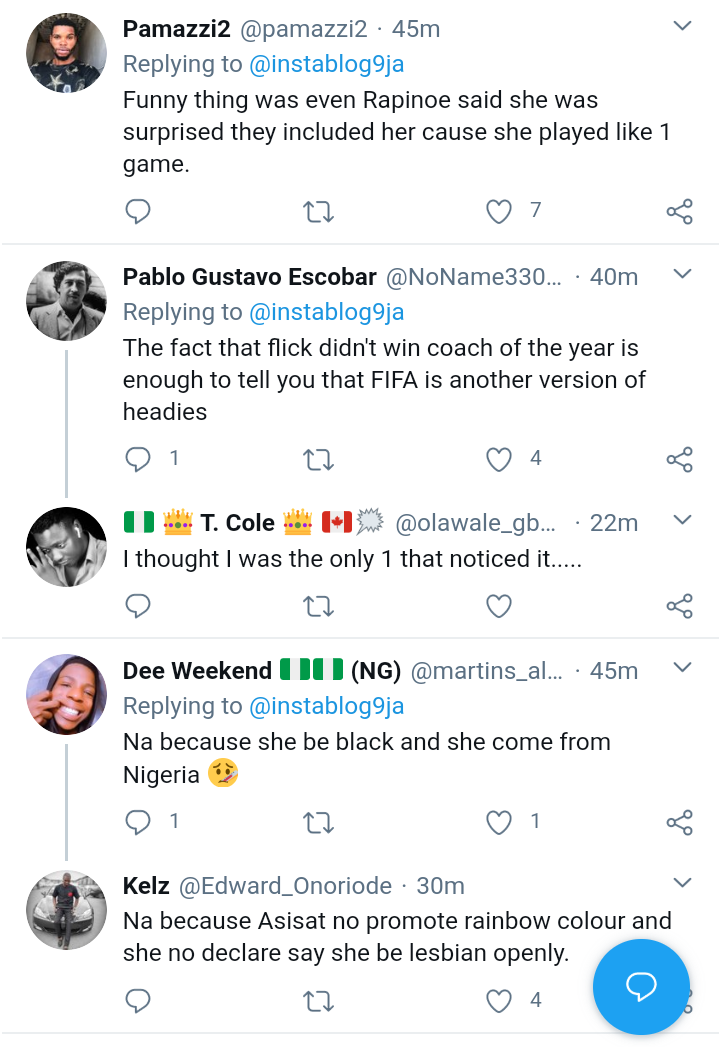720x1047 pixels.
Task: Open the floating compose reply button
Action: 641,987
